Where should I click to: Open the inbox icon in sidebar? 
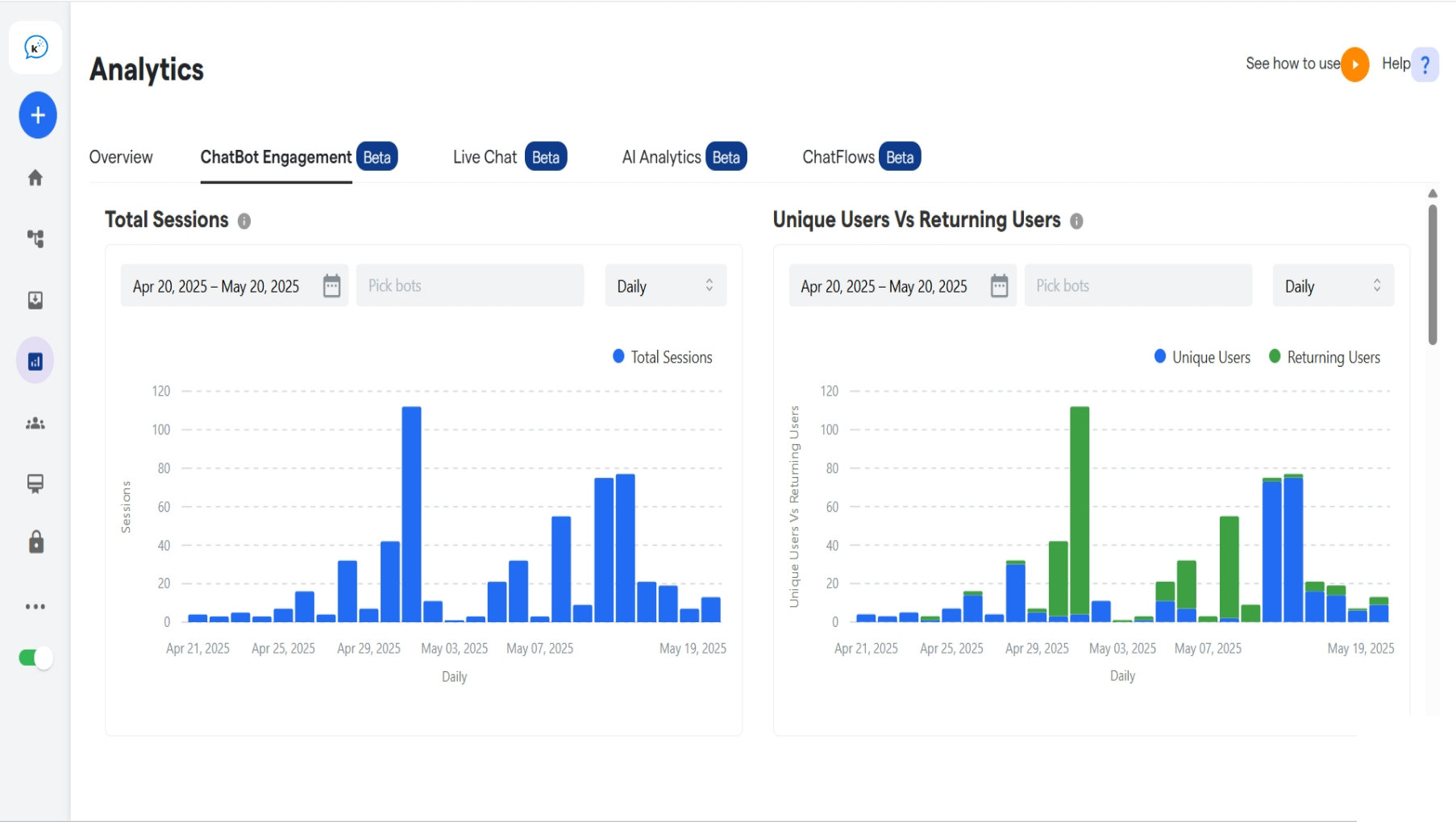(35, 300)
